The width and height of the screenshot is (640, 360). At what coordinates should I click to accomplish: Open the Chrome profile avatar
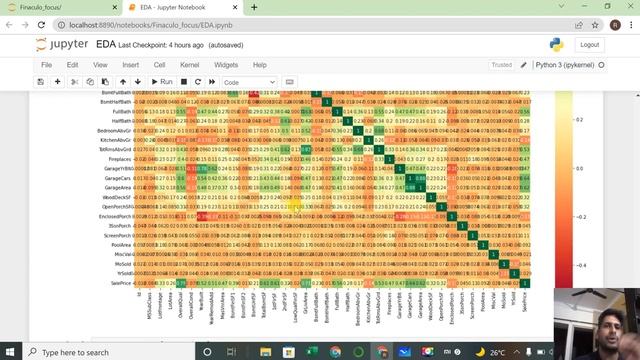click(615, 25)
